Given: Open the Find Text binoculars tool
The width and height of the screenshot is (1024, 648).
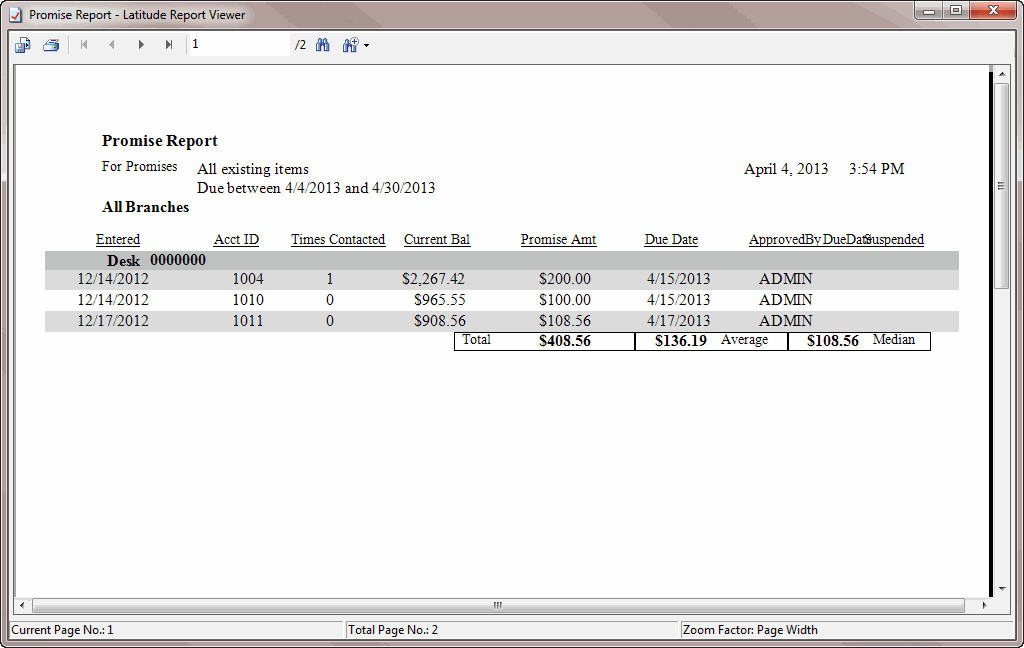Looking at the screenshot, I should pyautogui.click(x=323, y=45).
